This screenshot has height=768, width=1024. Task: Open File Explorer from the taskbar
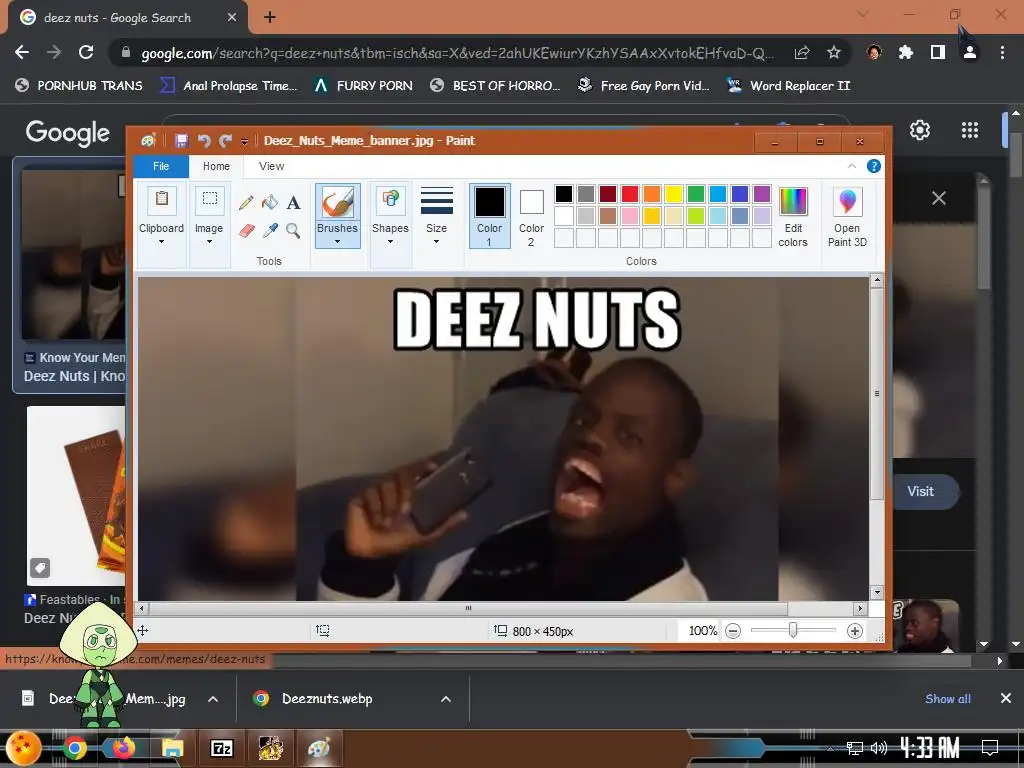point(172,748)
